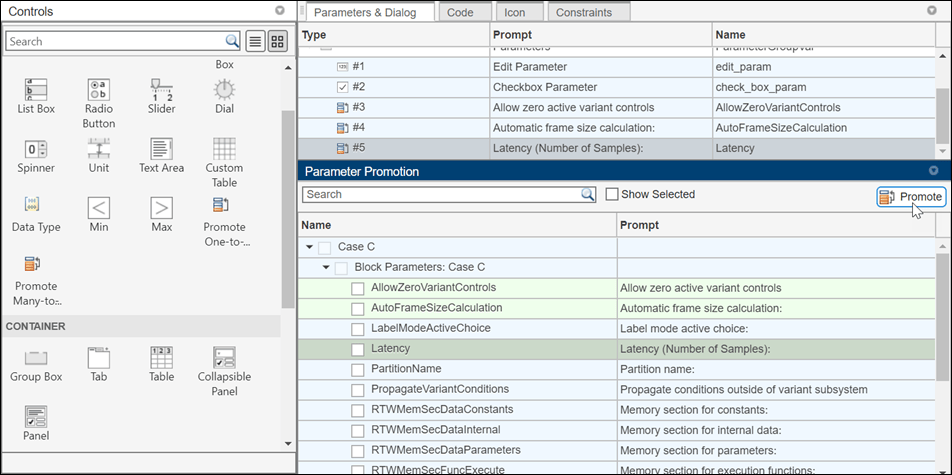Screen dimensions: 952x475
Task: Open the Constraints tab
Action: tap(583, 12)
